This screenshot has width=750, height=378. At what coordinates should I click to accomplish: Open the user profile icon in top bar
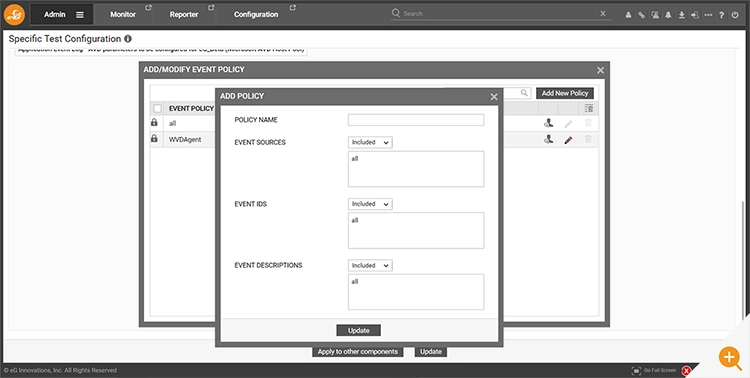628,15
